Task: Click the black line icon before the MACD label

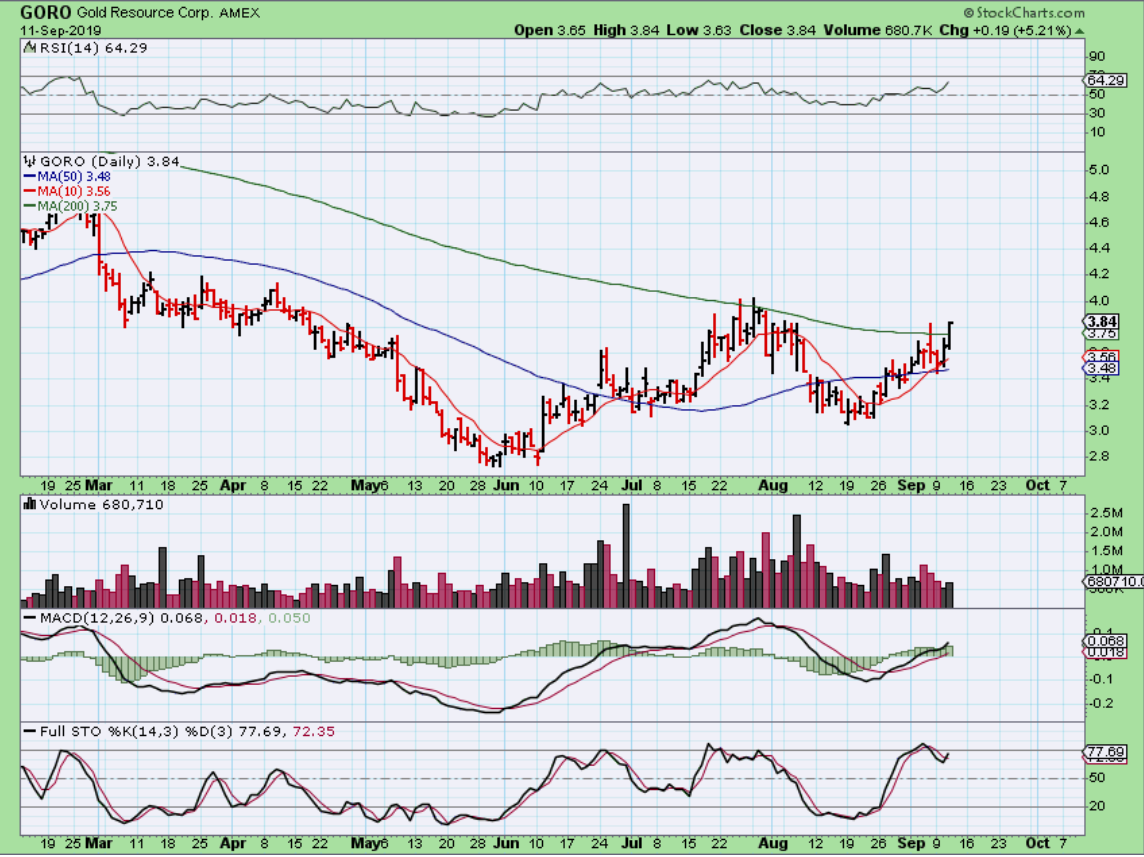Action: (30, 618)
